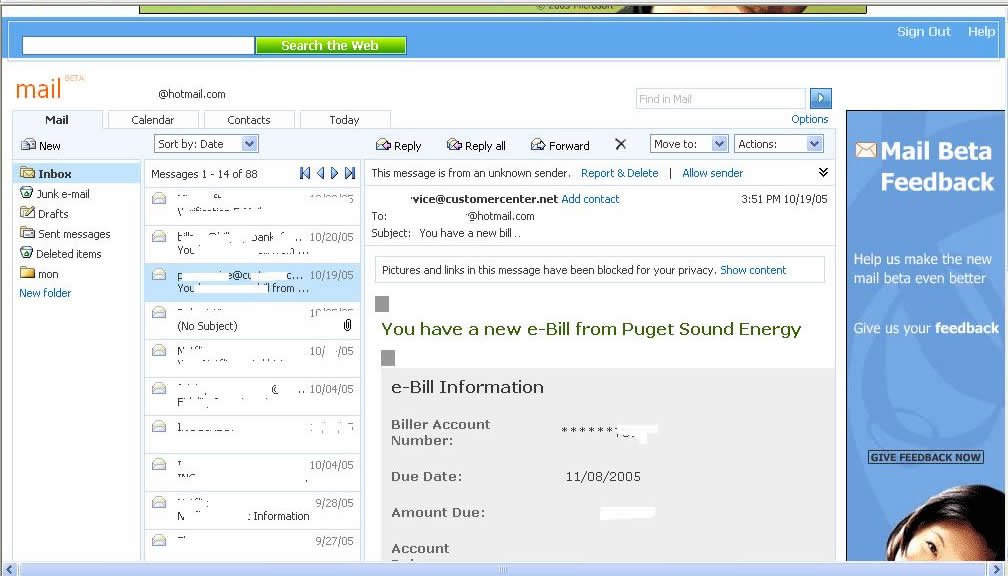This screenshot has height=576, width=1008.
Task: Switch to the Contacts tab
Action: pyautogui.click(x=249, y=120)
